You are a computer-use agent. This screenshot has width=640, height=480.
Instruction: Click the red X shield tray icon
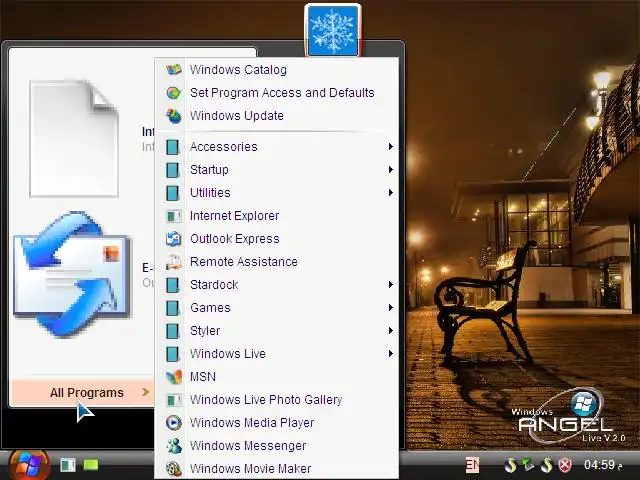pos(565,465)
